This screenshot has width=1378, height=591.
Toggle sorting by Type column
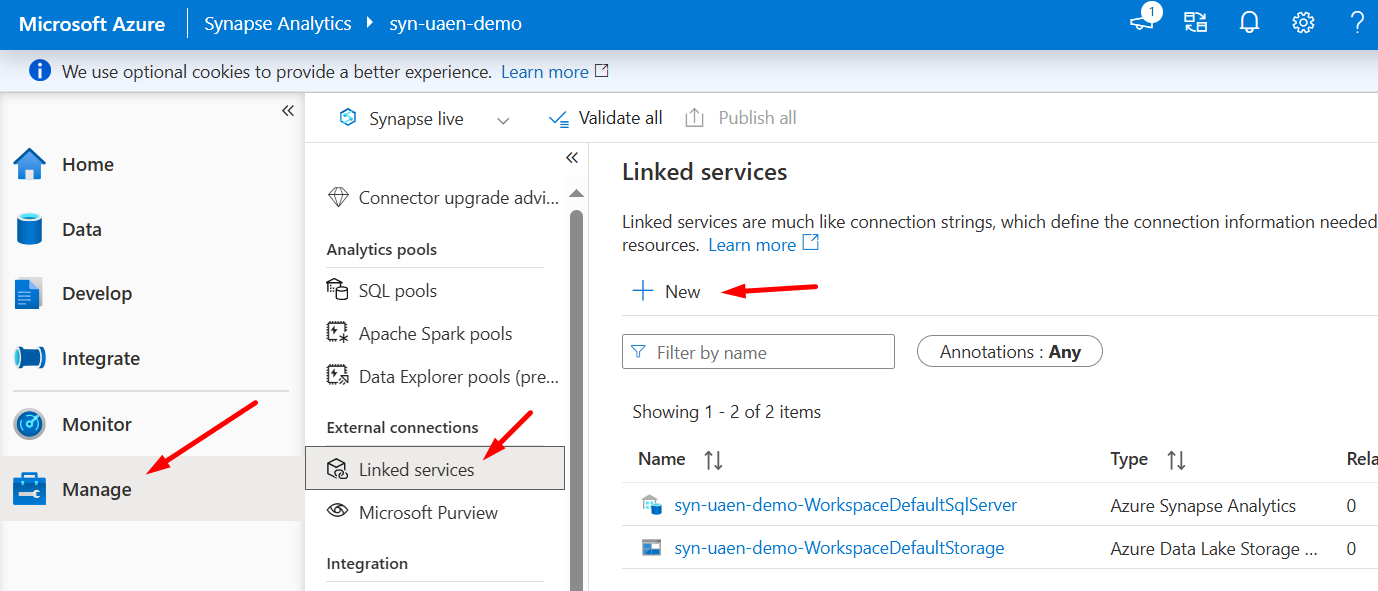(x=1175, y=459)
